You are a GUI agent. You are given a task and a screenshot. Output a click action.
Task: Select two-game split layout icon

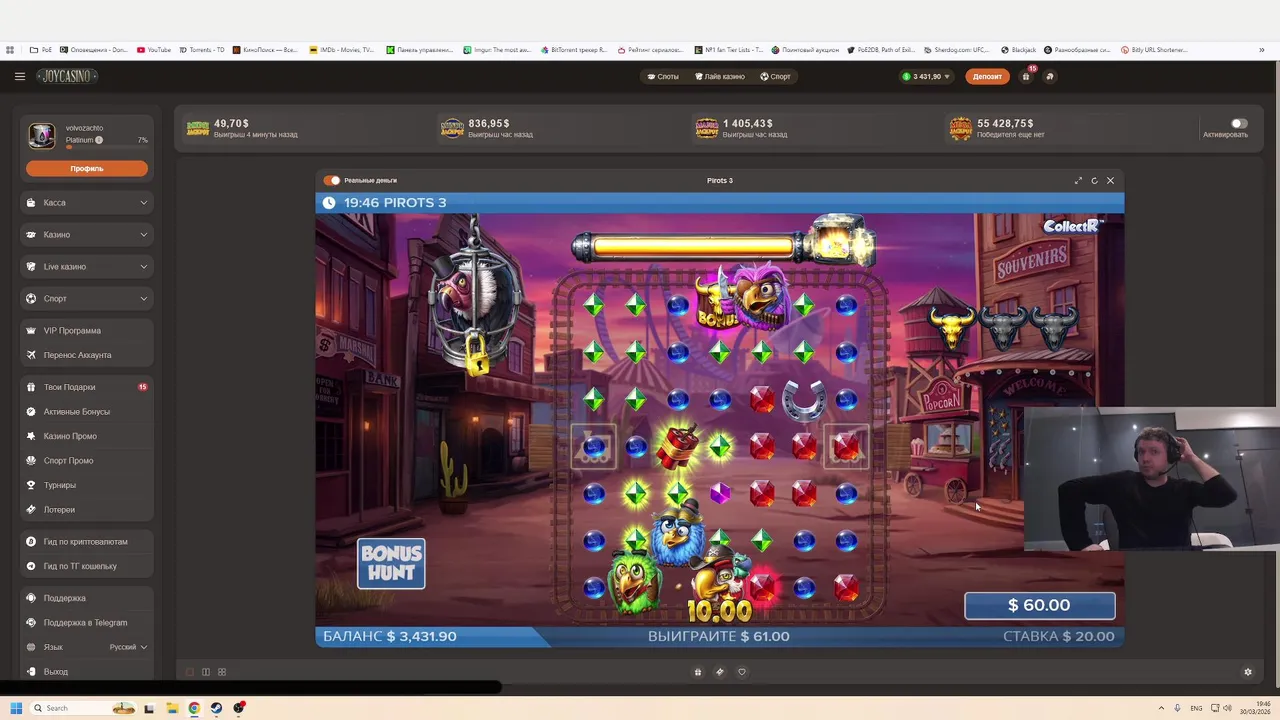pyautogui.click(x=206, y=672)
